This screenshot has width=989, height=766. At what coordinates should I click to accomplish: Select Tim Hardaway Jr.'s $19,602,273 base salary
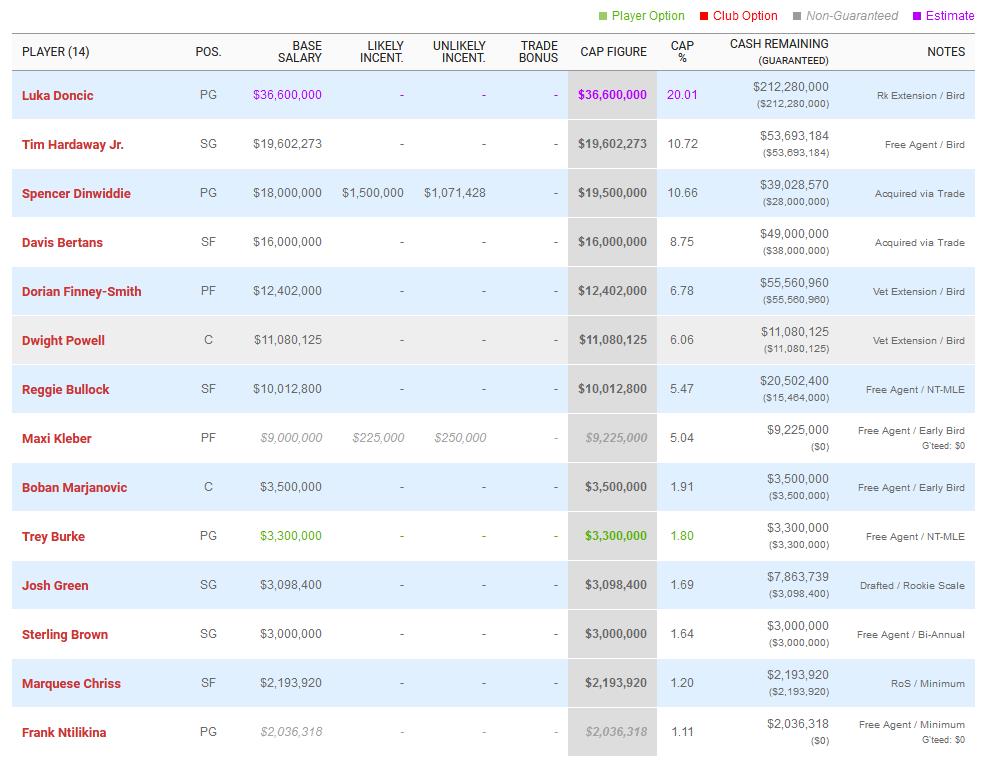click(x=288, y=144)
